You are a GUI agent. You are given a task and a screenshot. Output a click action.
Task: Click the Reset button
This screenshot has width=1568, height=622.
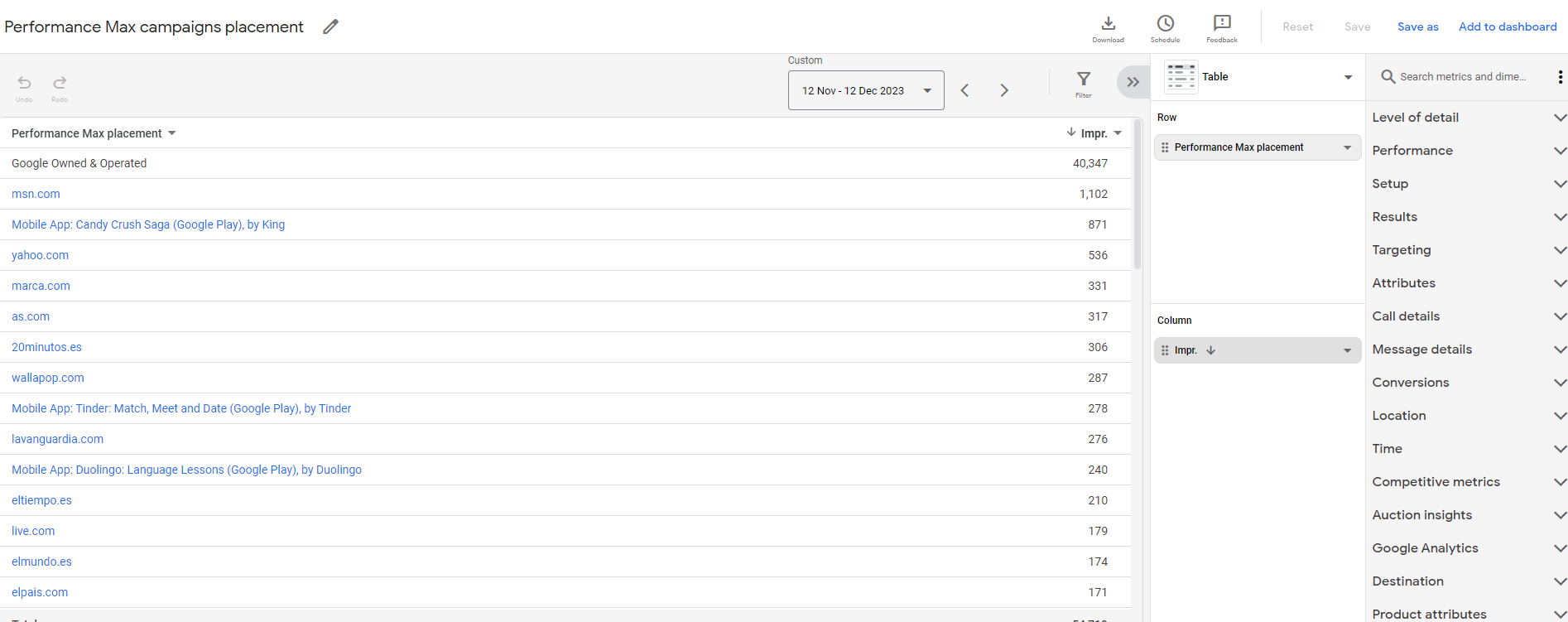click(1297, 27)
